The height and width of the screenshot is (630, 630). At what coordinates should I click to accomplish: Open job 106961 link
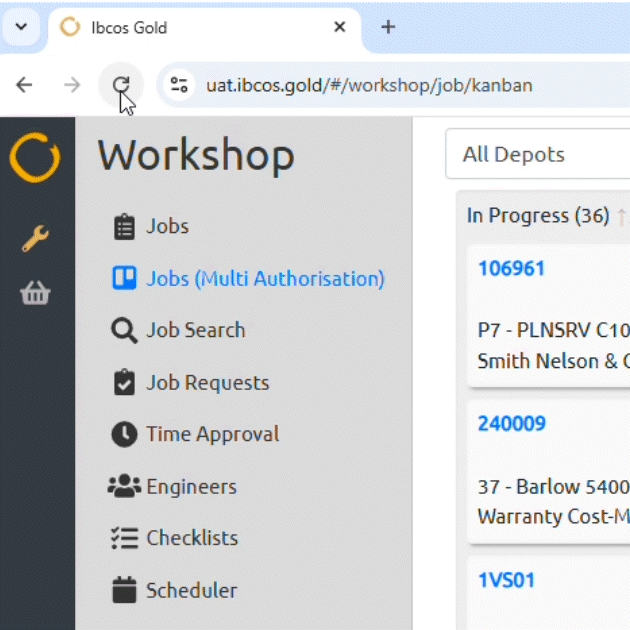click(511, 268)
